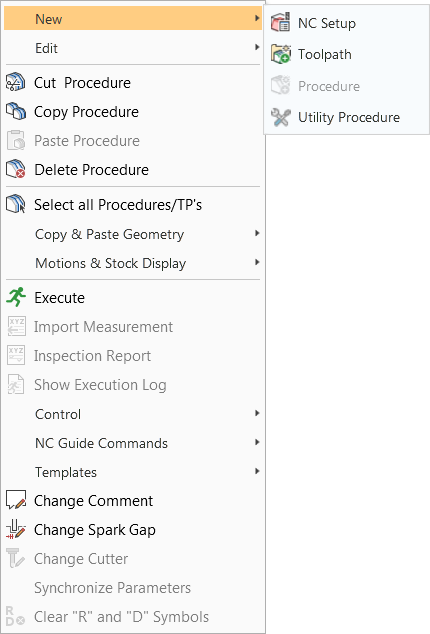Click the Change Spark Gap icon
Image resolution: width=430 pixels, height=634 pixels.
click(15, 530)
